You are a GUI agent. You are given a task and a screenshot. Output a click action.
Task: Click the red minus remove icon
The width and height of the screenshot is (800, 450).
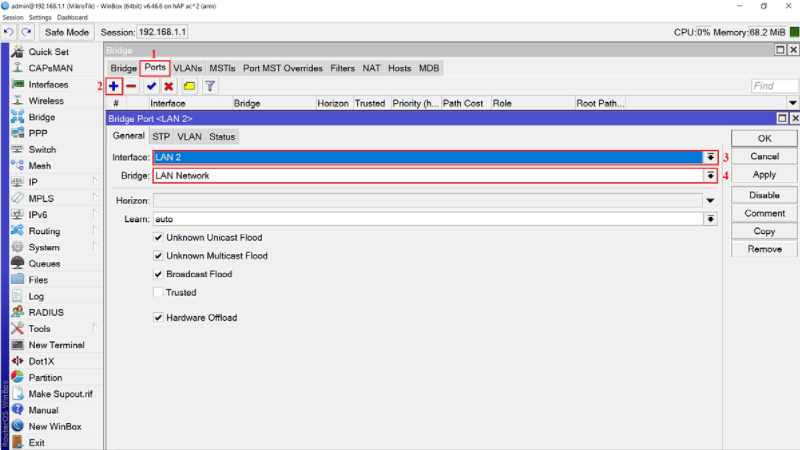tap(131, 86)
